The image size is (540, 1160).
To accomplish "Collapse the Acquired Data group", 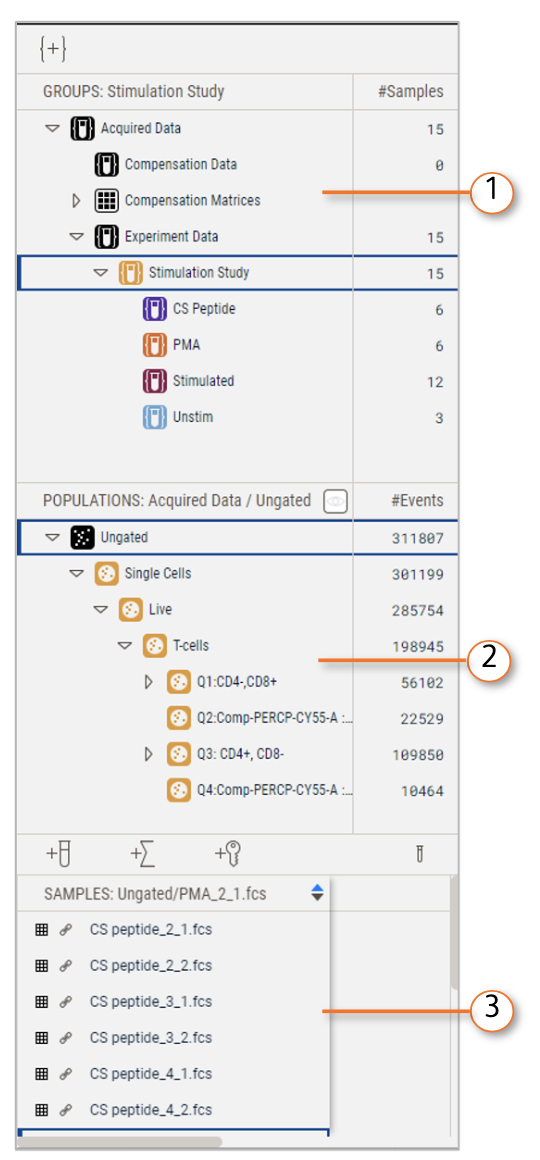I will click(52, 128).
